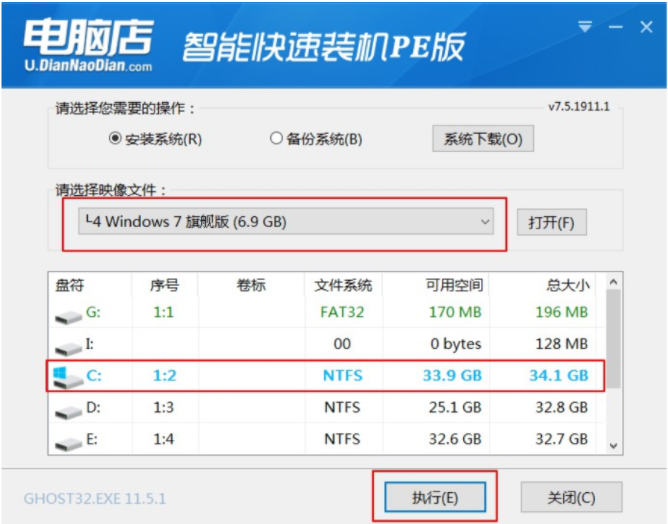Select the NTFS cell in D: row
Viewport: 668px width, 524px height.
(342, 407)
